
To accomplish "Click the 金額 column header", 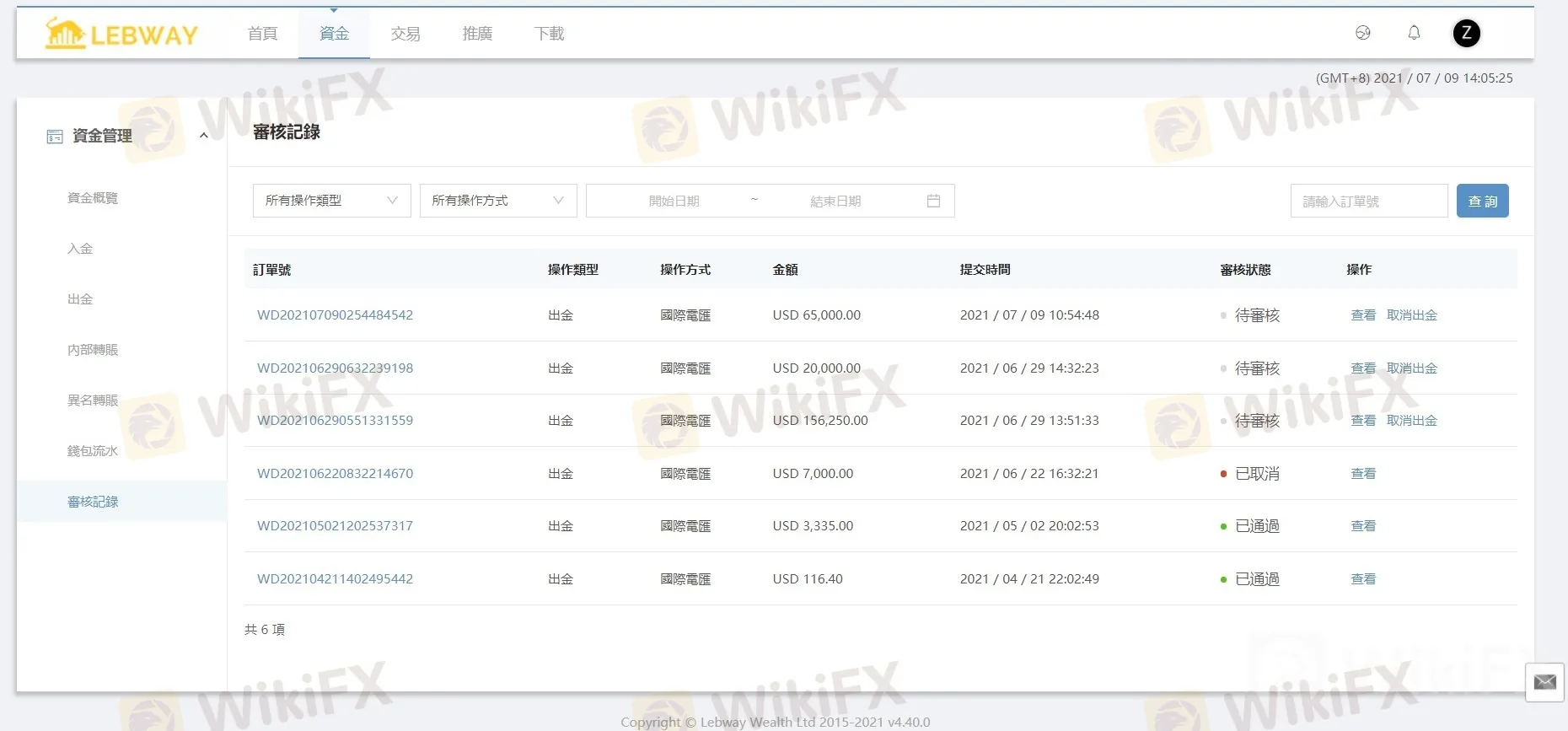I will pos(785,270).
